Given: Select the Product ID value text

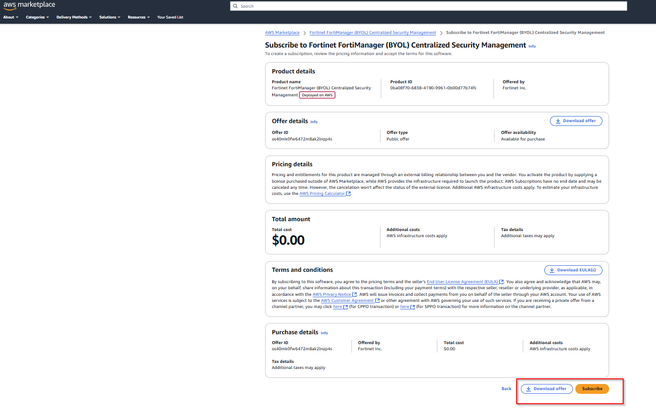Looking at the screenshot, I should coord(433,88).
